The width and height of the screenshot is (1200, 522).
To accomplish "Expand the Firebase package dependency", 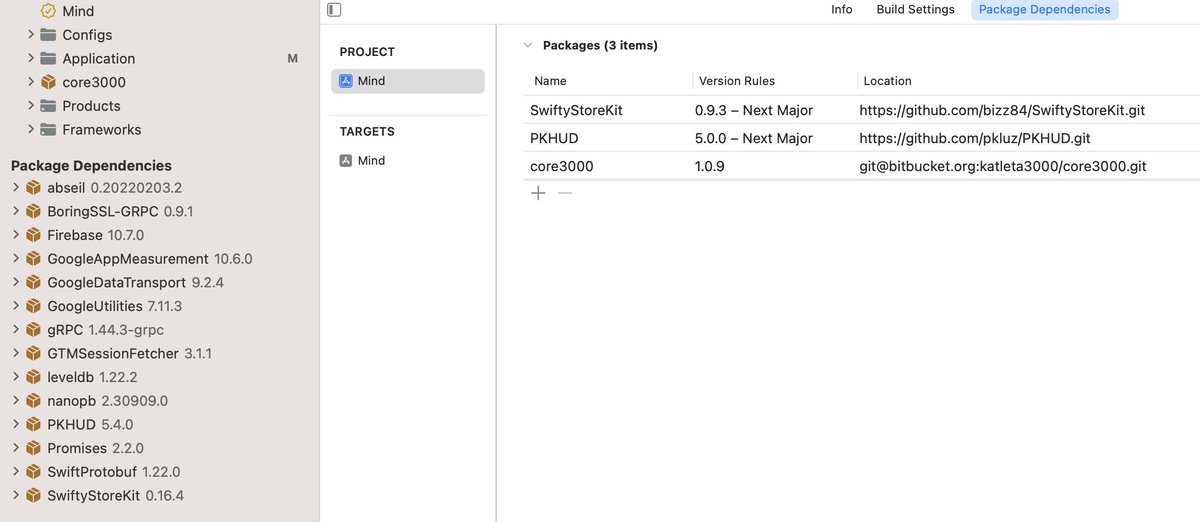I will pos(16,235).
